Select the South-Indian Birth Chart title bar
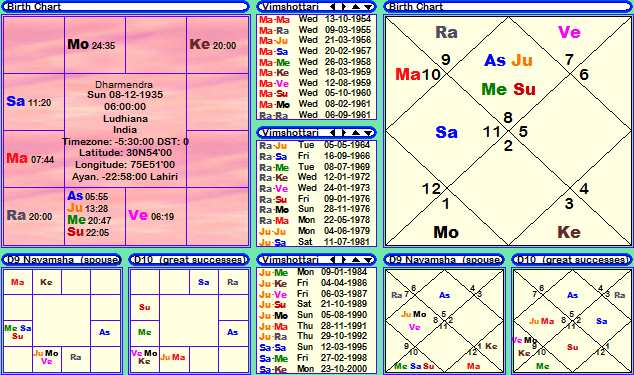The image size is (634, 375). [125, 7]
